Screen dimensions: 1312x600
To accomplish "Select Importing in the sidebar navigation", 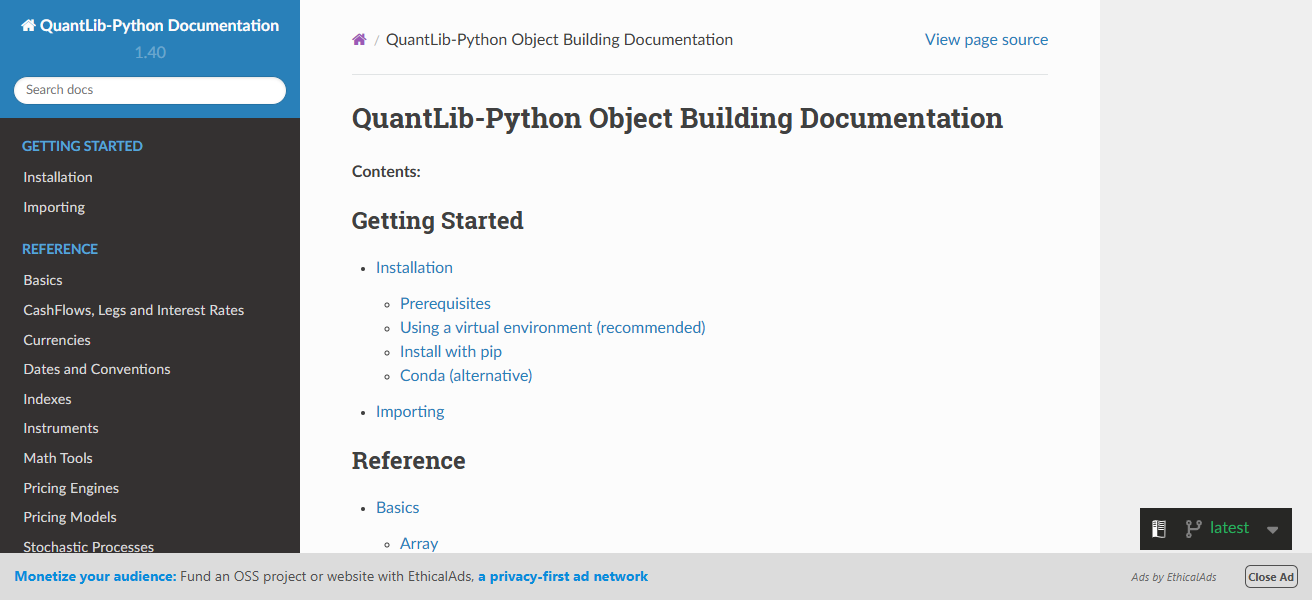I will (x=54, y=207).
